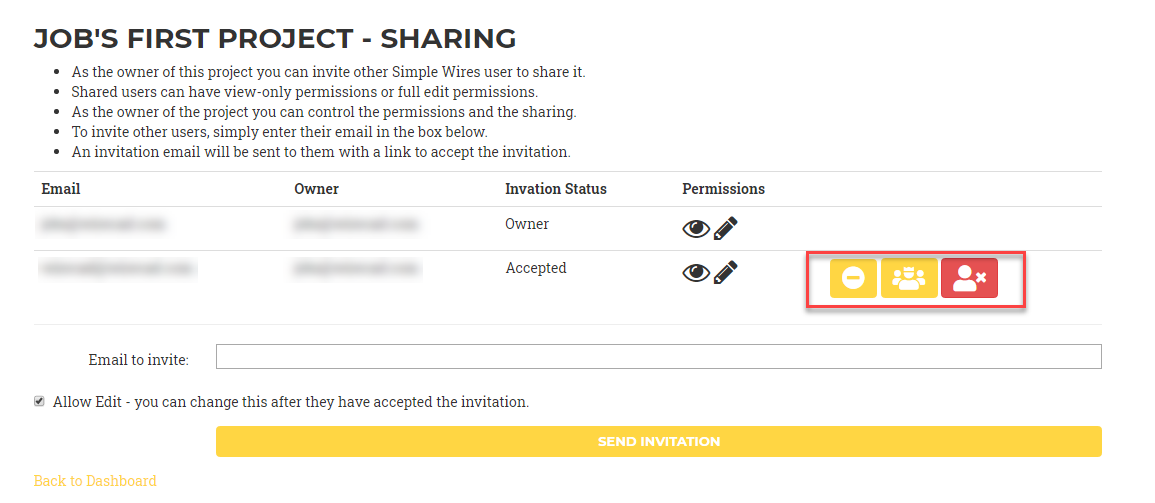Click the red remove user button

[x=969, y=278]
